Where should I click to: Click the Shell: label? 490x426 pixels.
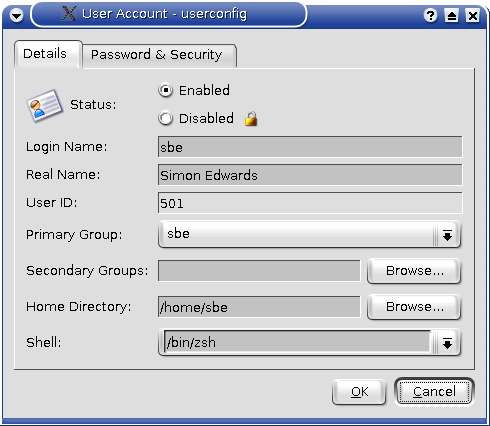tap(44, 342)
